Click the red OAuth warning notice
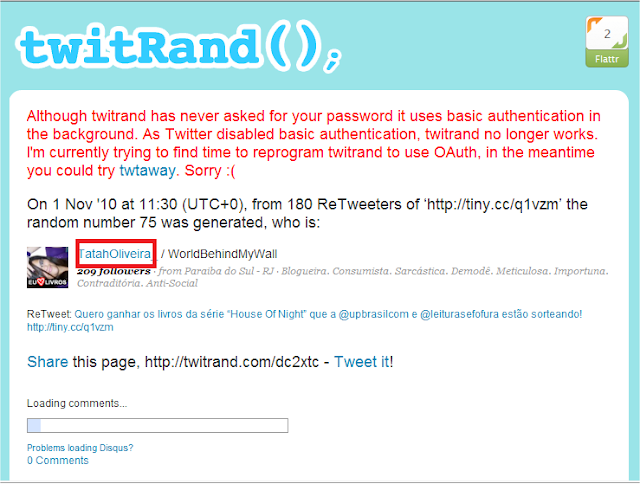 point(313,143)
